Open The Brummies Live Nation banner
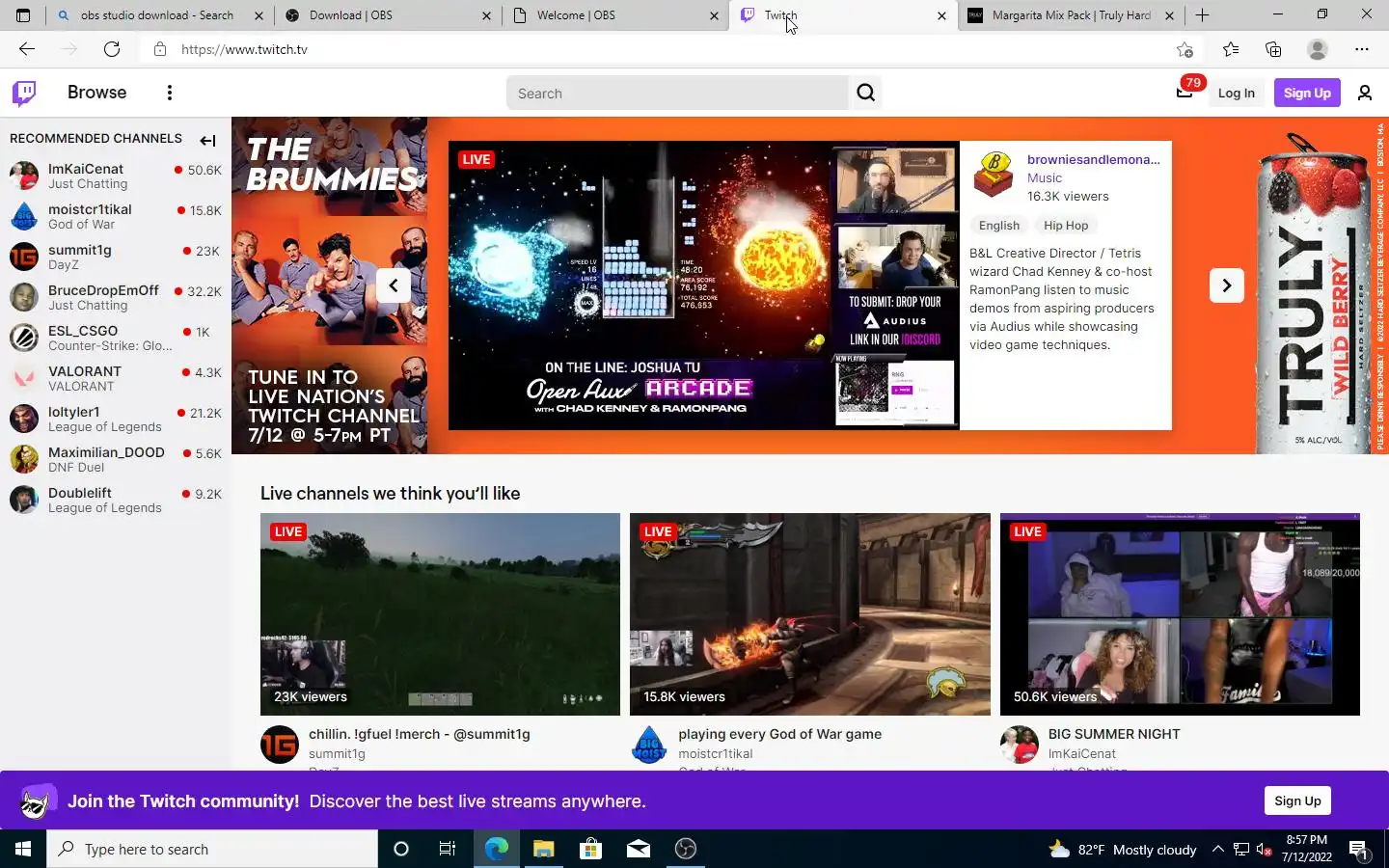Viewport: 1389px width, 868px height. pyautogui.click(x=329, y=285)
